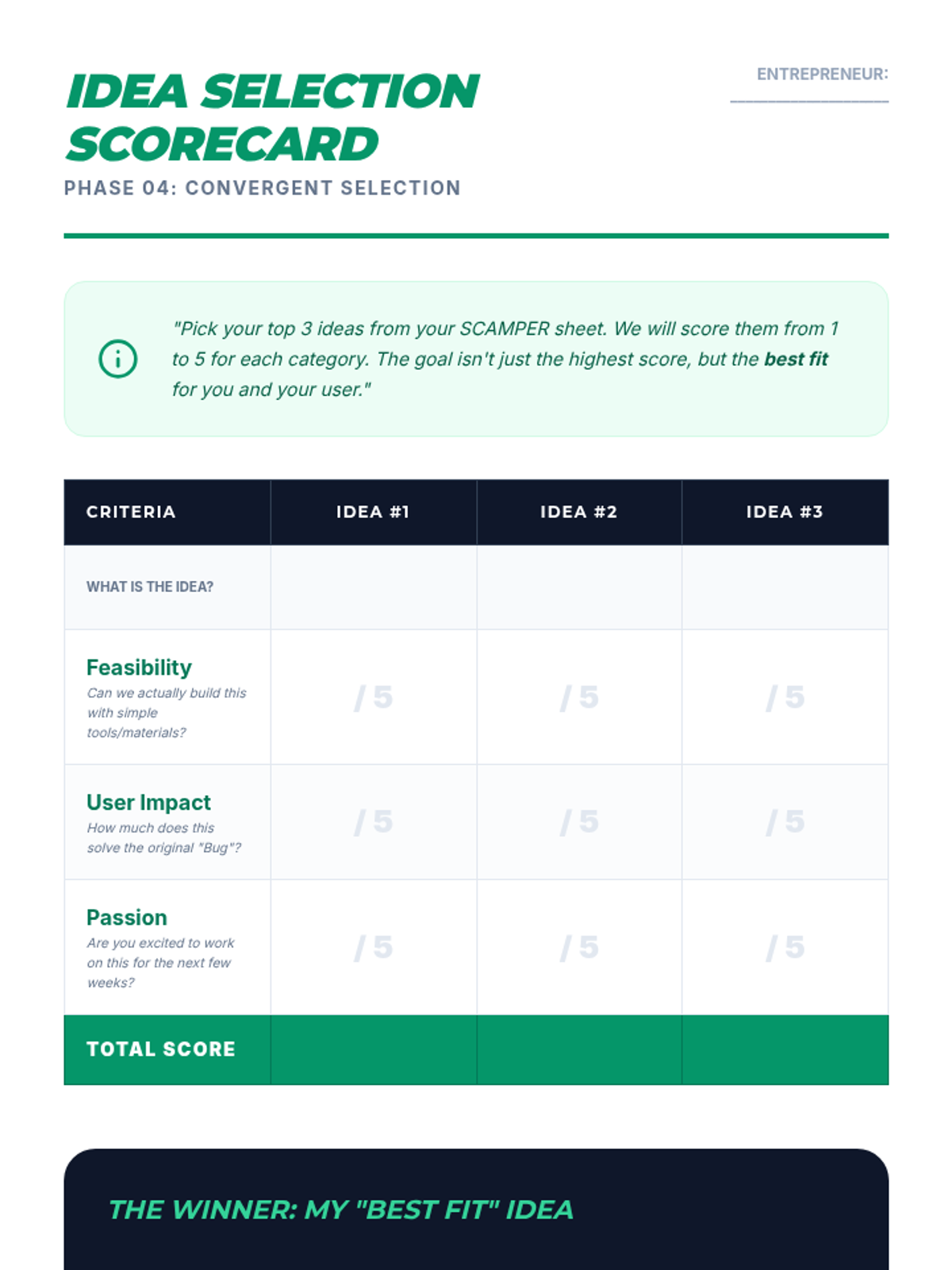Click Idea #1 description cell
This screenshot has width=952, height=1270.
coord(374,587)
